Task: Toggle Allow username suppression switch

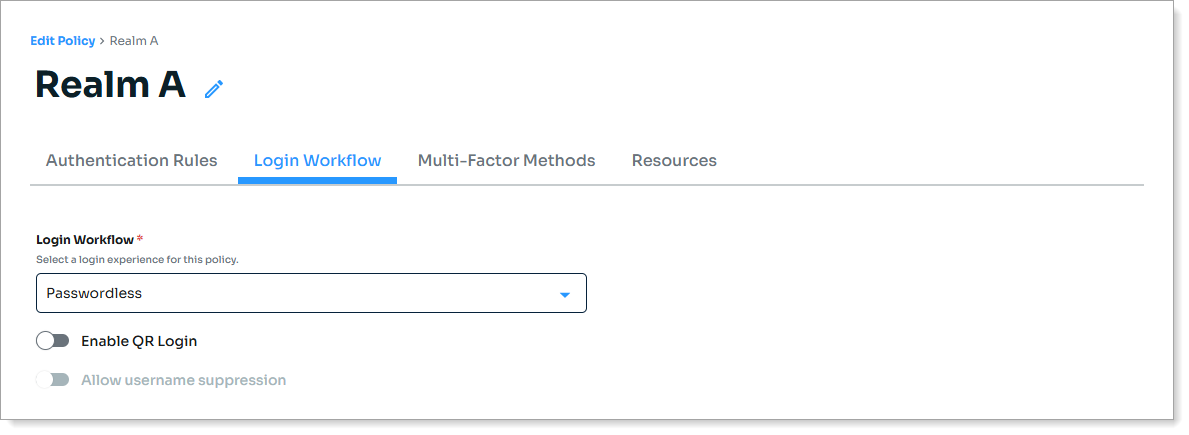Action: [x=53, y=380]
